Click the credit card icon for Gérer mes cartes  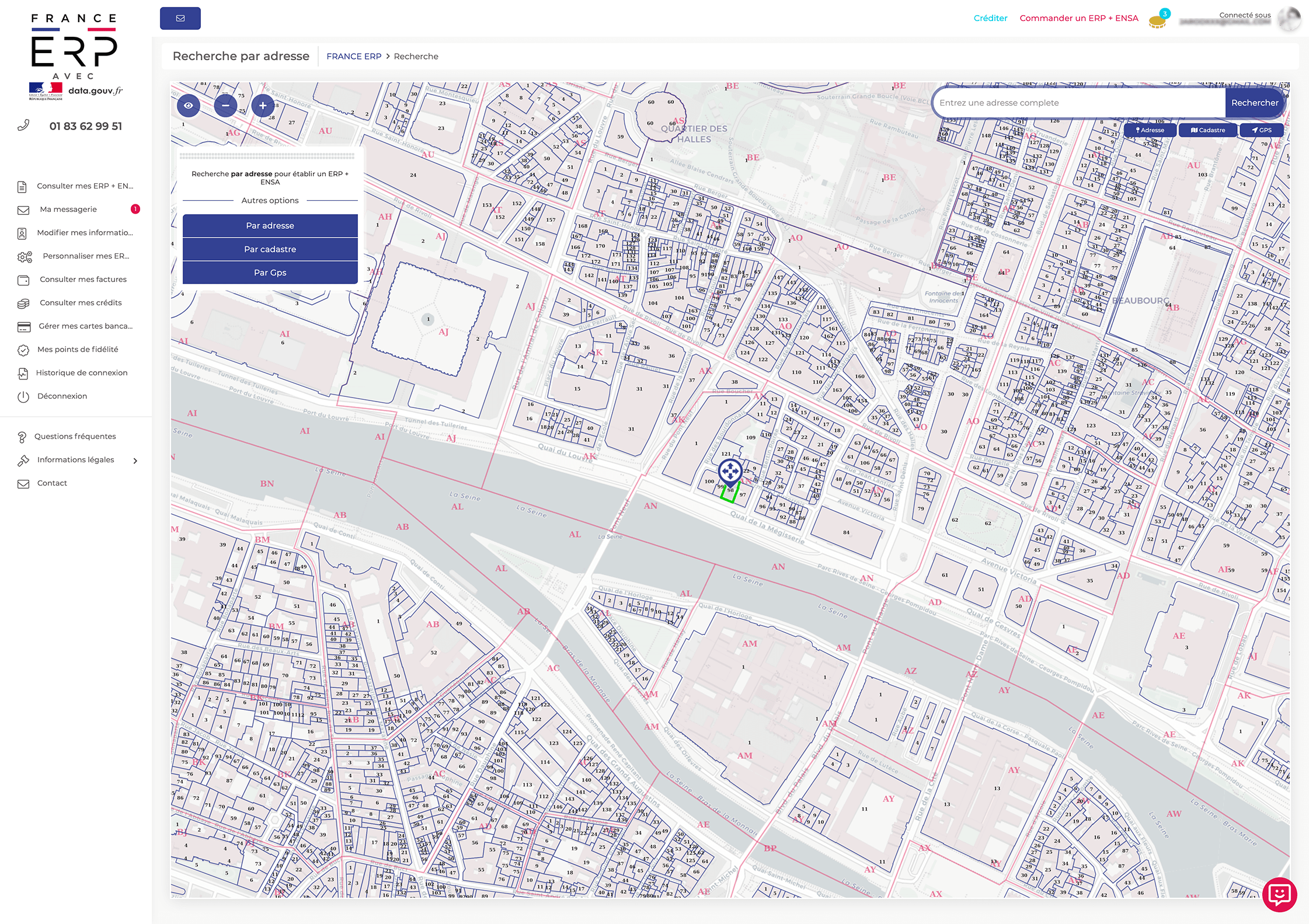23,327
